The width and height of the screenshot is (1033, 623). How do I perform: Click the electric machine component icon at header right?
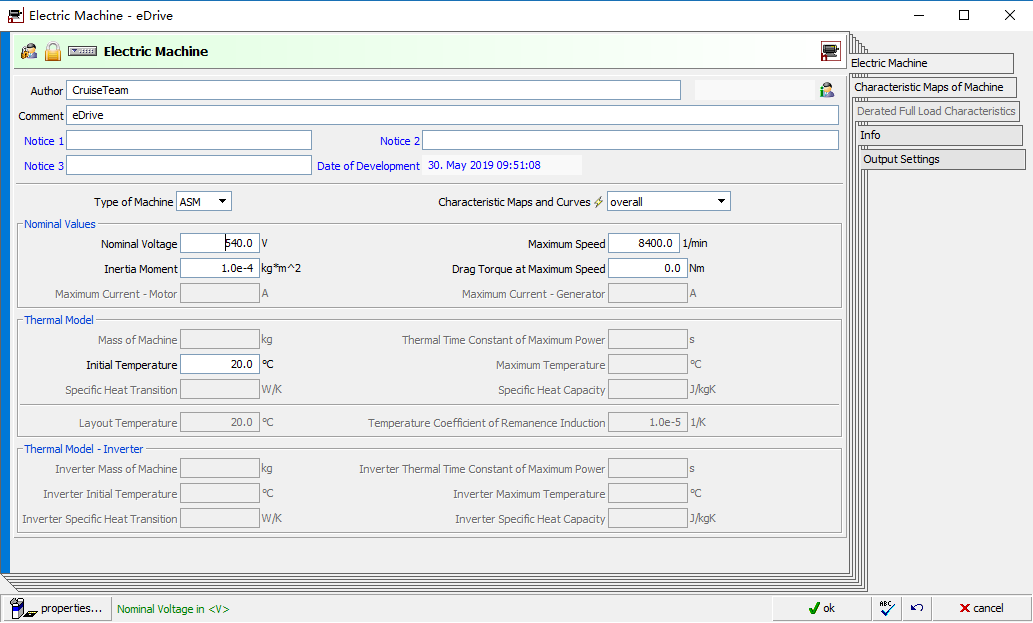(830, 51)
